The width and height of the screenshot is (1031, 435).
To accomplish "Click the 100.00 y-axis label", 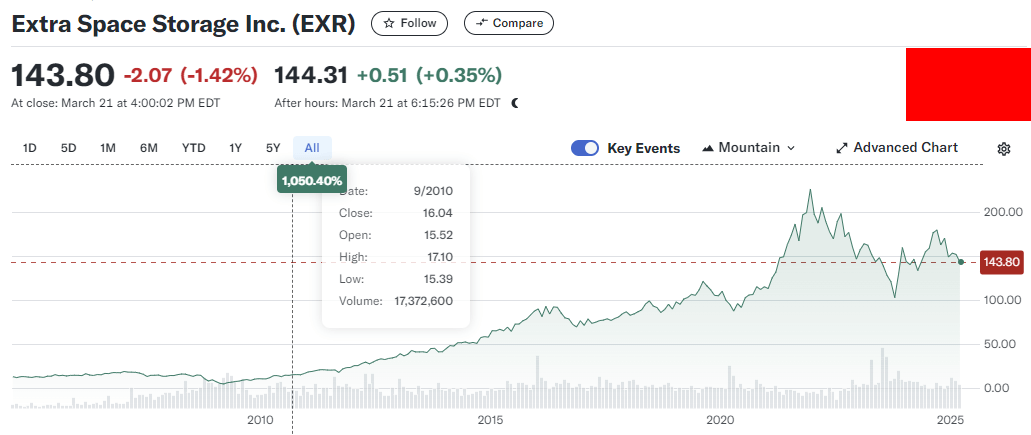I will pos(1001,300).
